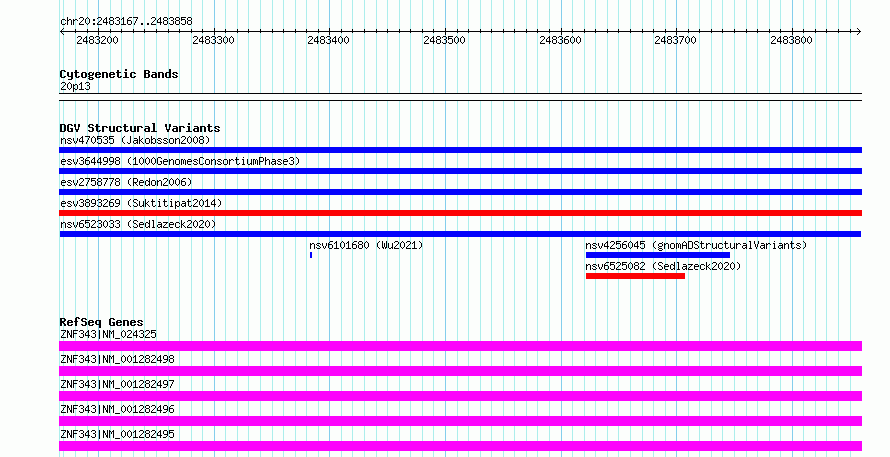Click the magenta bar of ZNF343|NM_001282497
Image resolution: width=890 pixels, height=457 pixels.
[460, 396]
